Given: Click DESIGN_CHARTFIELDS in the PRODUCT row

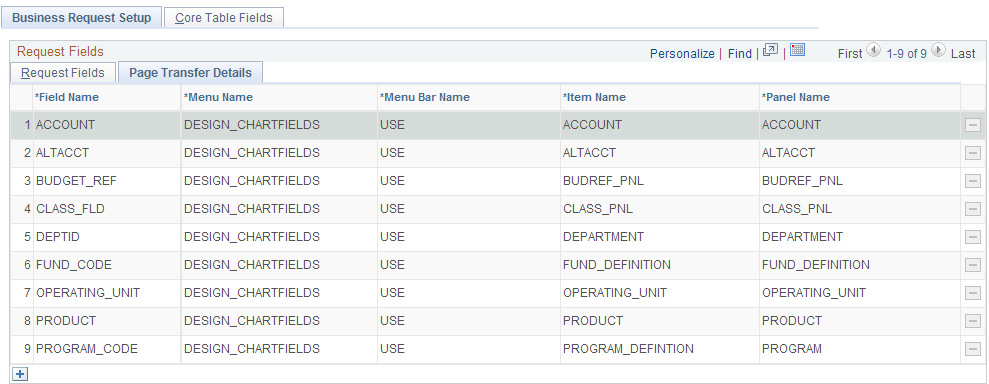Looking at the screenshot, I should point(252,320).
